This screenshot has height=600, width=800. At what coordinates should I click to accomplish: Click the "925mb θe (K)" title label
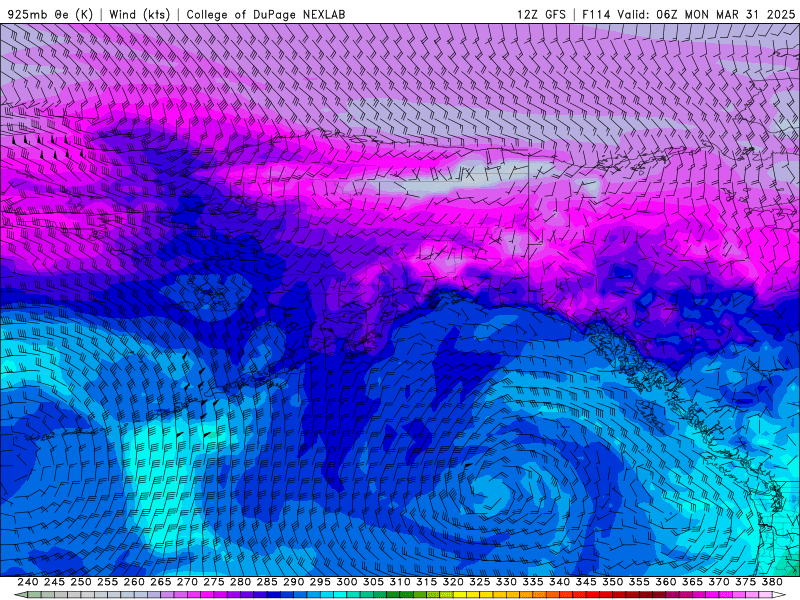[50, 14]
